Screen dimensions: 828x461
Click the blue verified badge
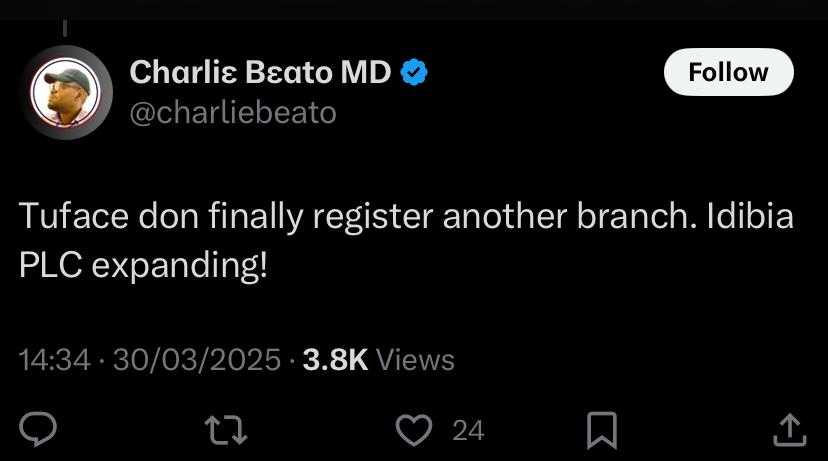click(x=415, y=73)
